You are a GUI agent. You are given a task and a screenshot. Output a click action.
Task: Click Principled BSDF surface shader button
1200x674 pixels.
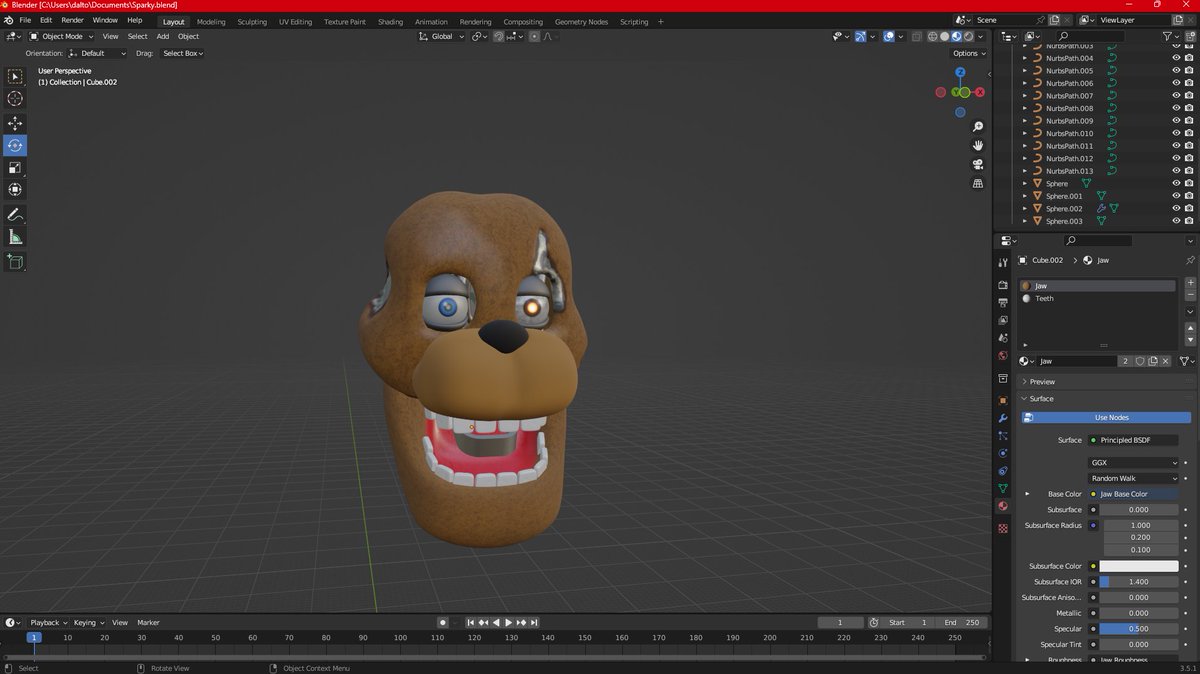pyautogui.click(x=1133, y=440)
